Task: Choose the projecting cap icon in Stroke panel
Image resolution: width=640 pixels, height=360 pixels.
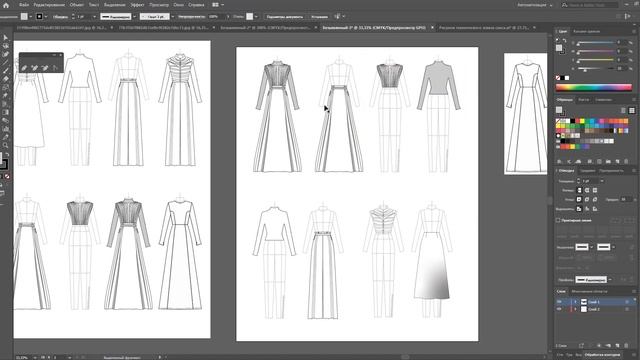Action: tap(595, 190)
